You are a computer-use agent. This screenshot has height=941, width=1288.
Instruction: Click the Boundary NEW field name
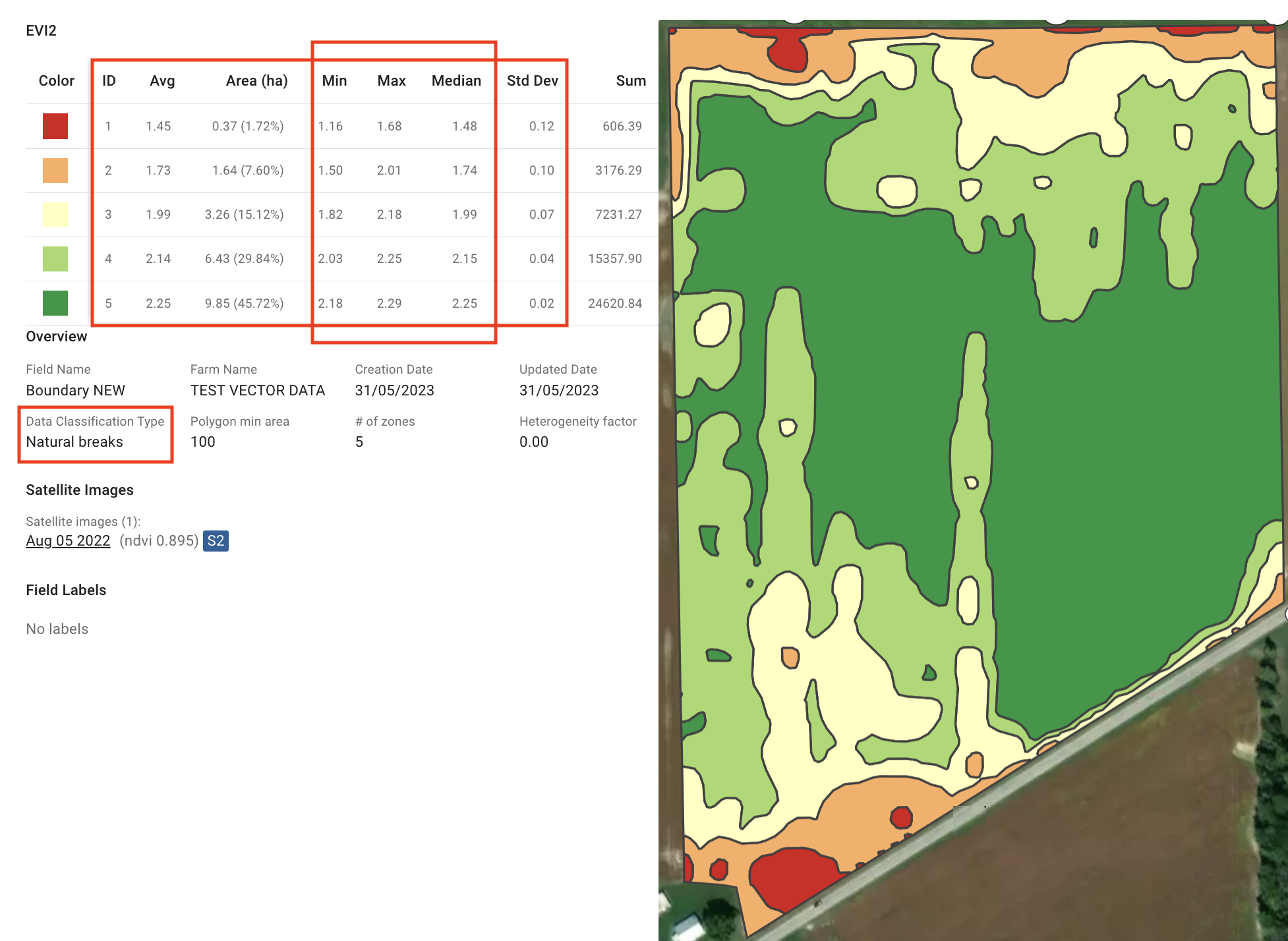(75, 390)
